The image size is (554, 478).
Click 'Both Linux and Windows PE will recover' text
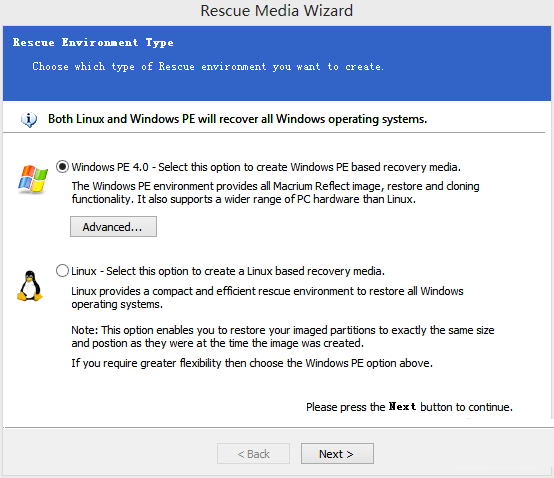pyautogui.click(x=237, y=119)
